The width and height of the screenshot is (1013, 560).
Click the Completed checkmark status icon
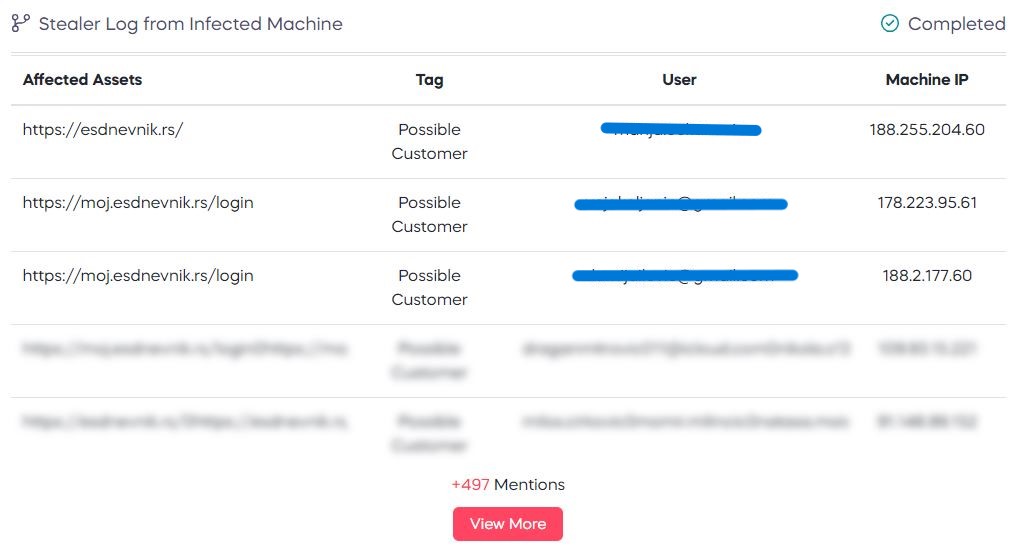(890, 23)
